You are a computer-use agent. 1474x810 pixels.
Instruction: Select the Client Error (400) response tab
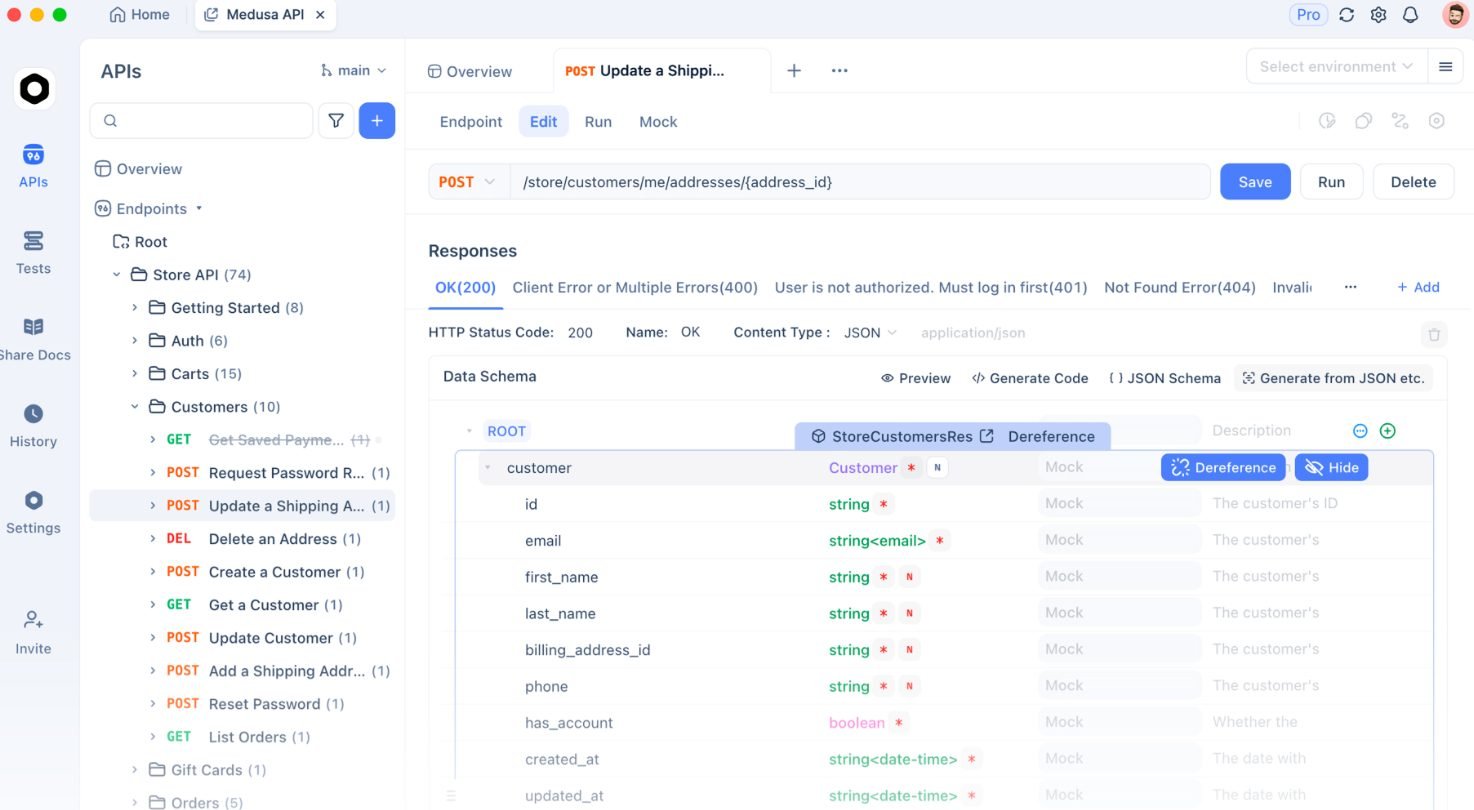coord(635,287)
